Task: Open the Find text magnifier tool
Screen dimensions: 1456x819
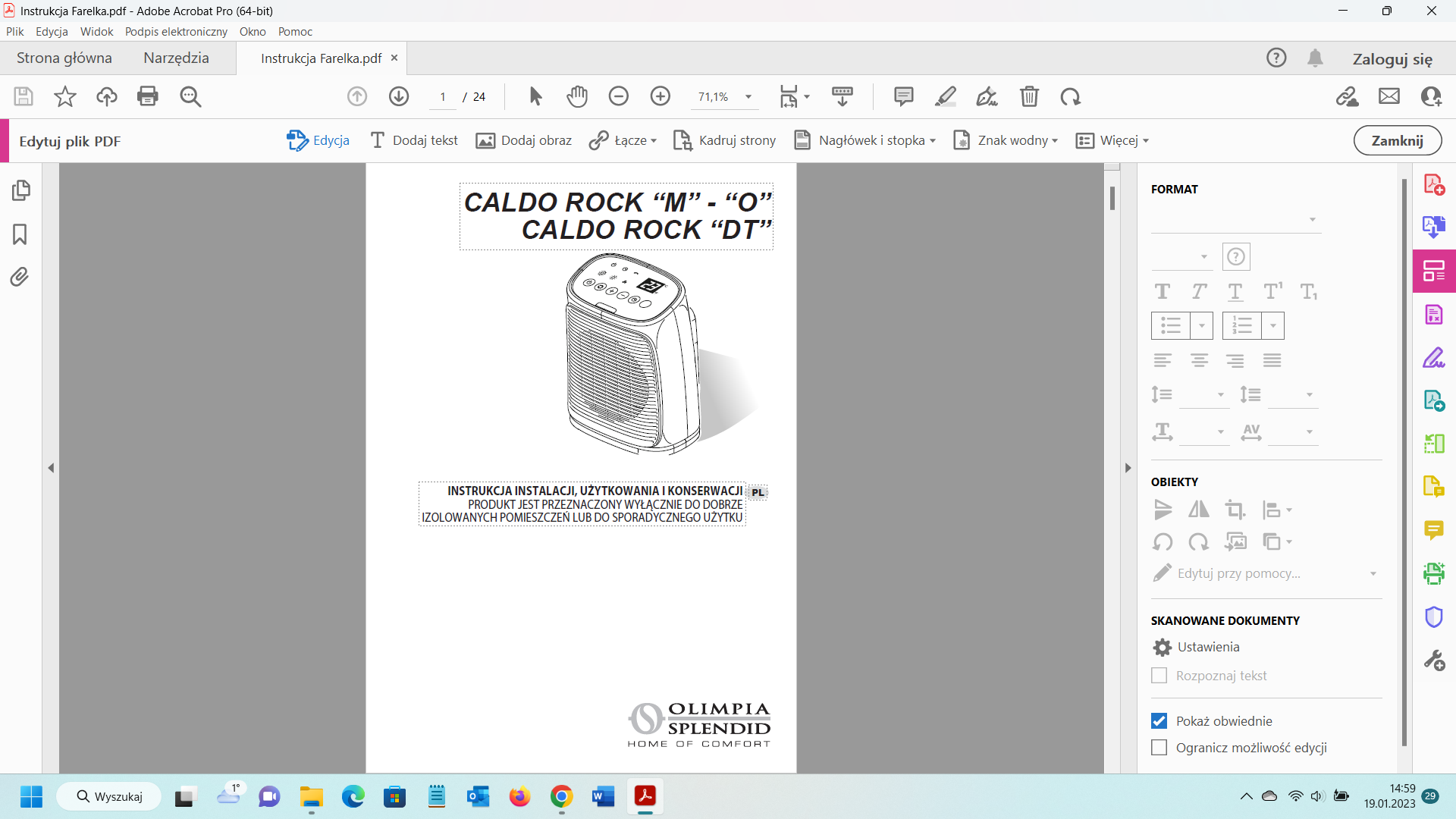Action: click(x=190, y=96)
